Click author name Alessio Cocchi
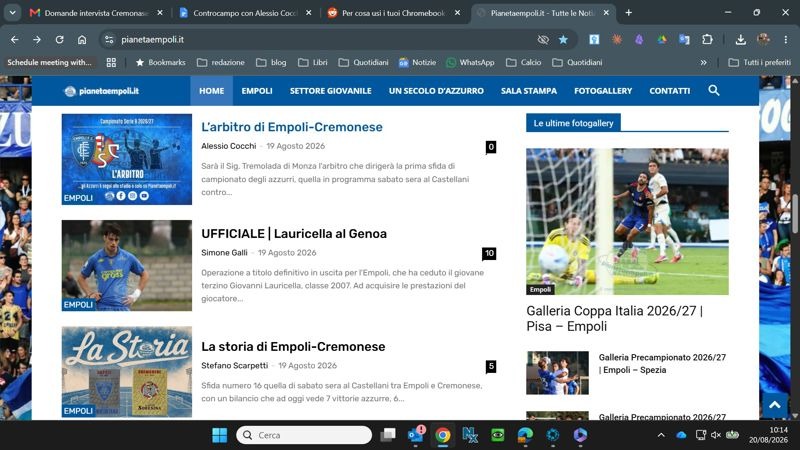 (x=229, y=146)
